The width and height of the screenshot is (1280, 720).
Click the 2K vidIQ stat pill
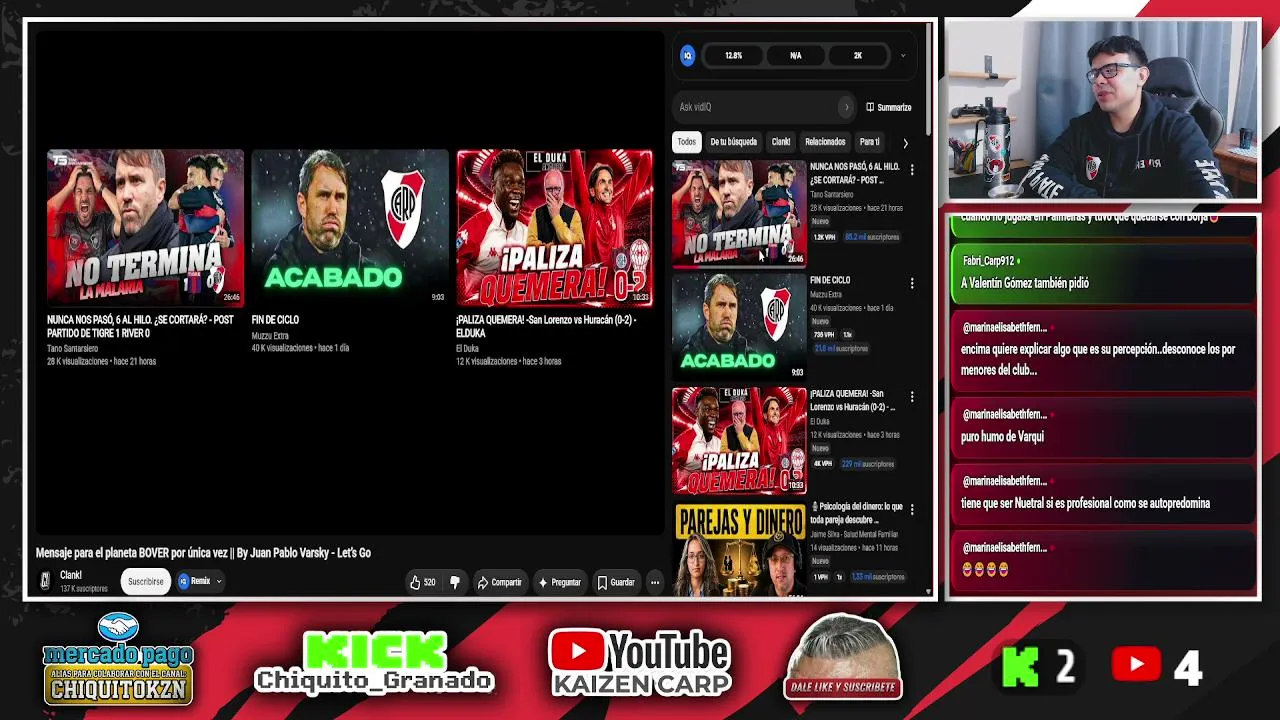coord(858,56)
